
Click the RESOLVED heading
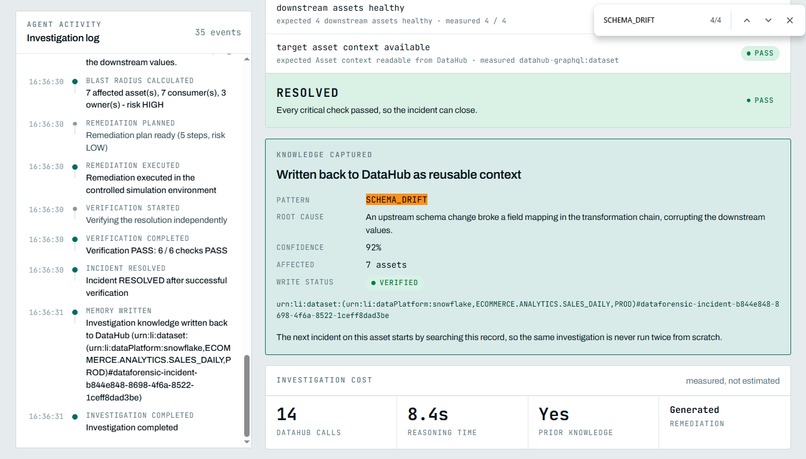coord(307,93)
